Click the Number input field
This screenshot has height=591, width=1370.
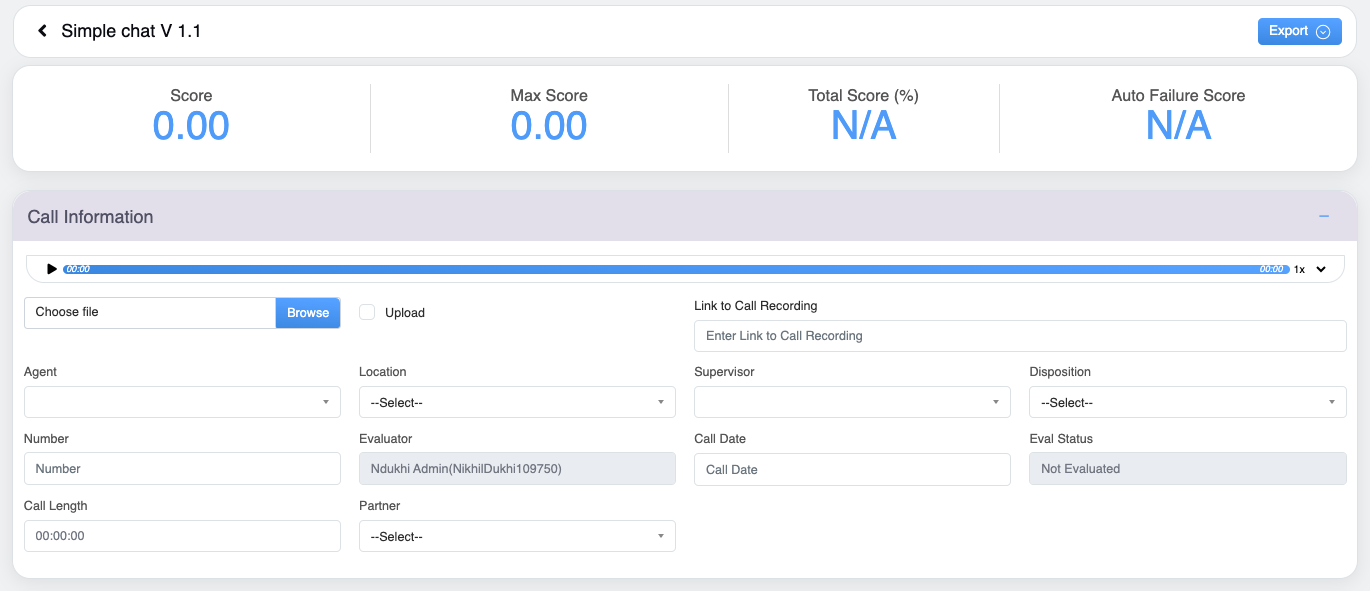click(x=182, y=468)
